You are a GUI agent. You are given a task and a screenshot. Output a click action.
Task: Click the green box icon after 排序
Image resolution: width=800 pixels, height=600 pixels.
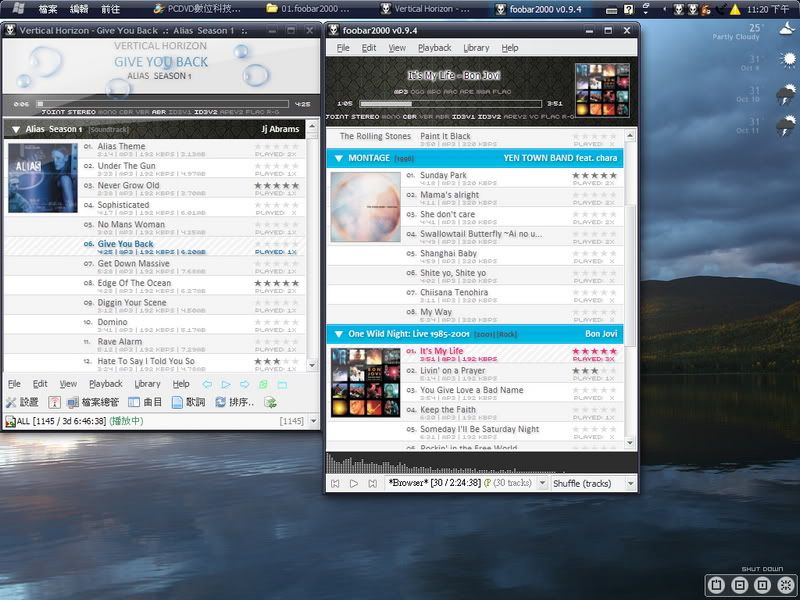tap(270, 403)
